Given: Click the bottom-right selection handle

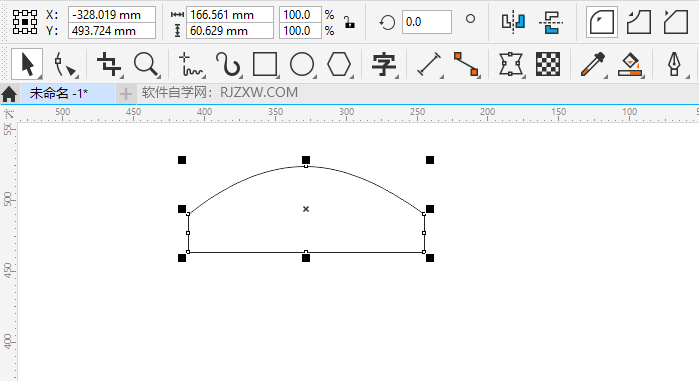Looking at the screenshot, I should [430, 258].
